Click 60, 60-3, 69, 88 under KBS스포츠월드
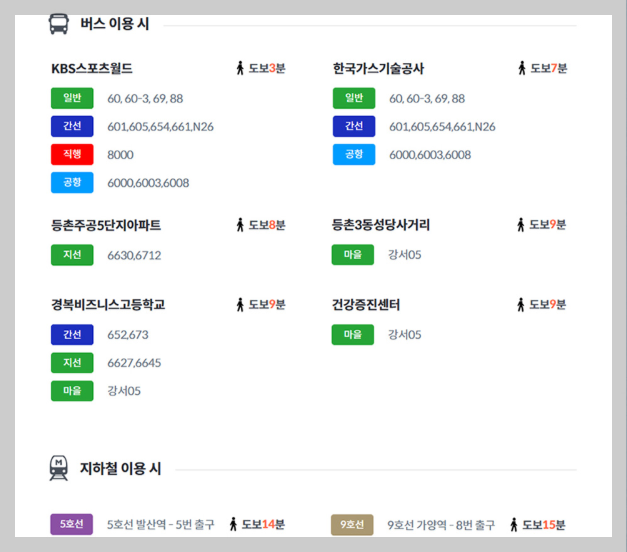Viewport: 627px width, 552px height. [x=145, y=98]
